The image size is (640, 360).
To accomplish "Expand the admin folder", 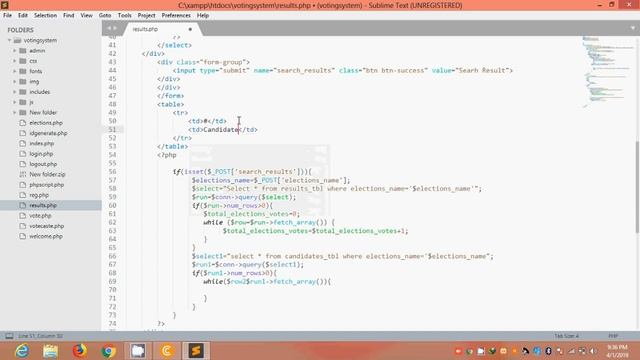I will [15, 51].
